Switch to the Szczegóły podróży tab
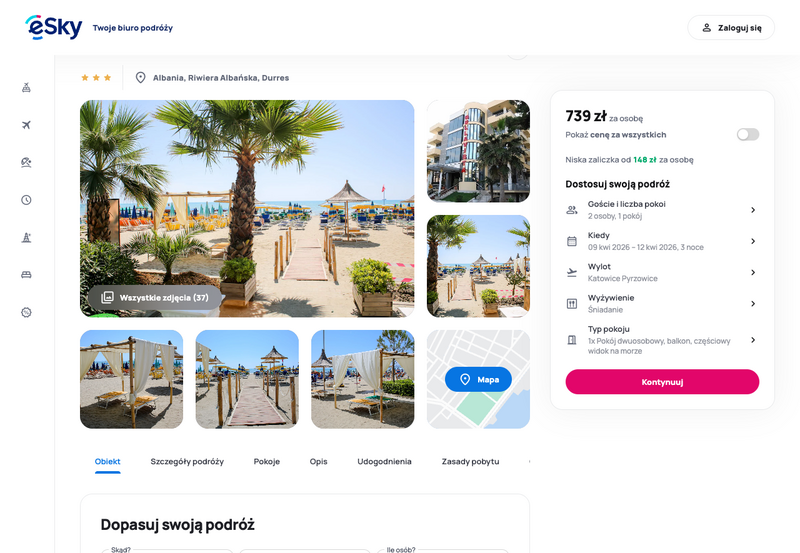The width and height of the screenshot is (800, 553). [x=187, y=461]
